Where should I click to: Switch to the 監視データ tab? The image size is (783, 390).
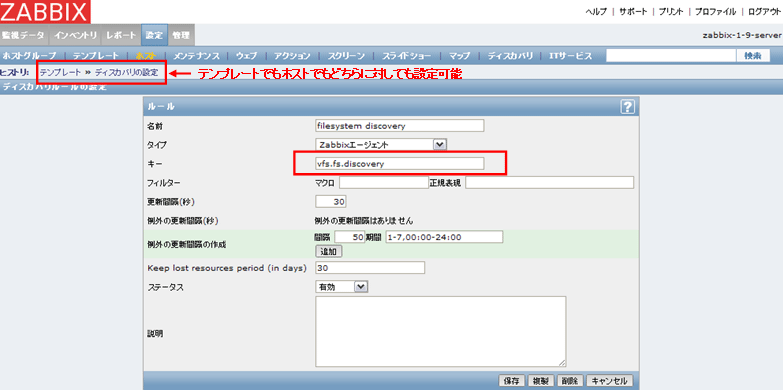pos(23,35)
